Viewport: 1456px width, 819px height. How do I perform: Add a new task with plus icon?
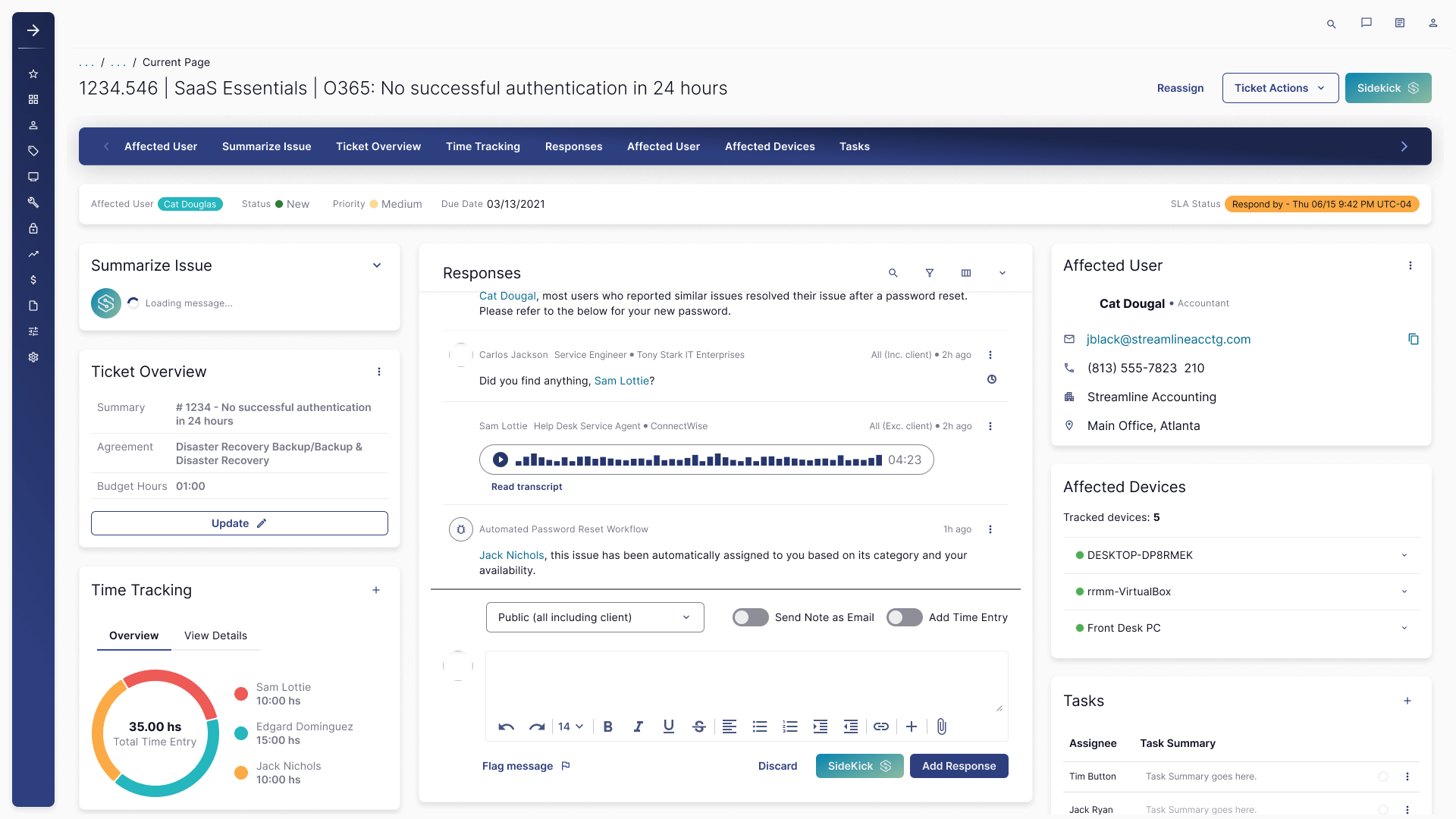click(1407, 701)
